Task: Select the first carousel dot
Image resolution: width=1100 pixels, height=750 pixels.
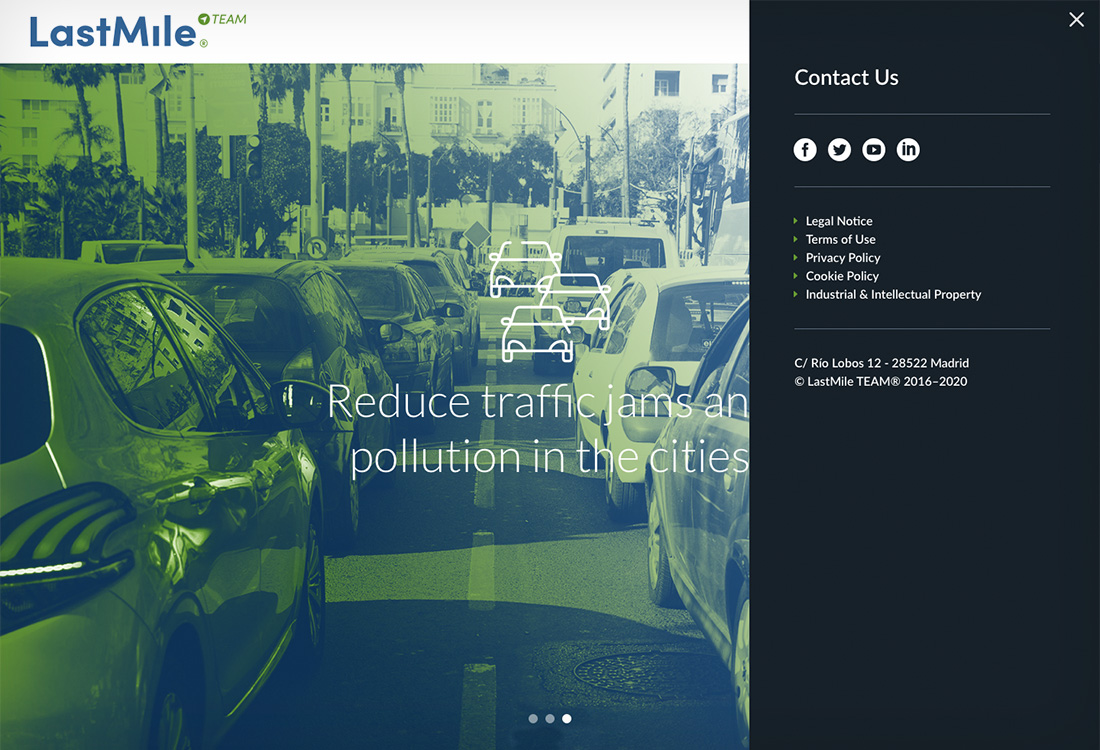Action: pos(533,718)
